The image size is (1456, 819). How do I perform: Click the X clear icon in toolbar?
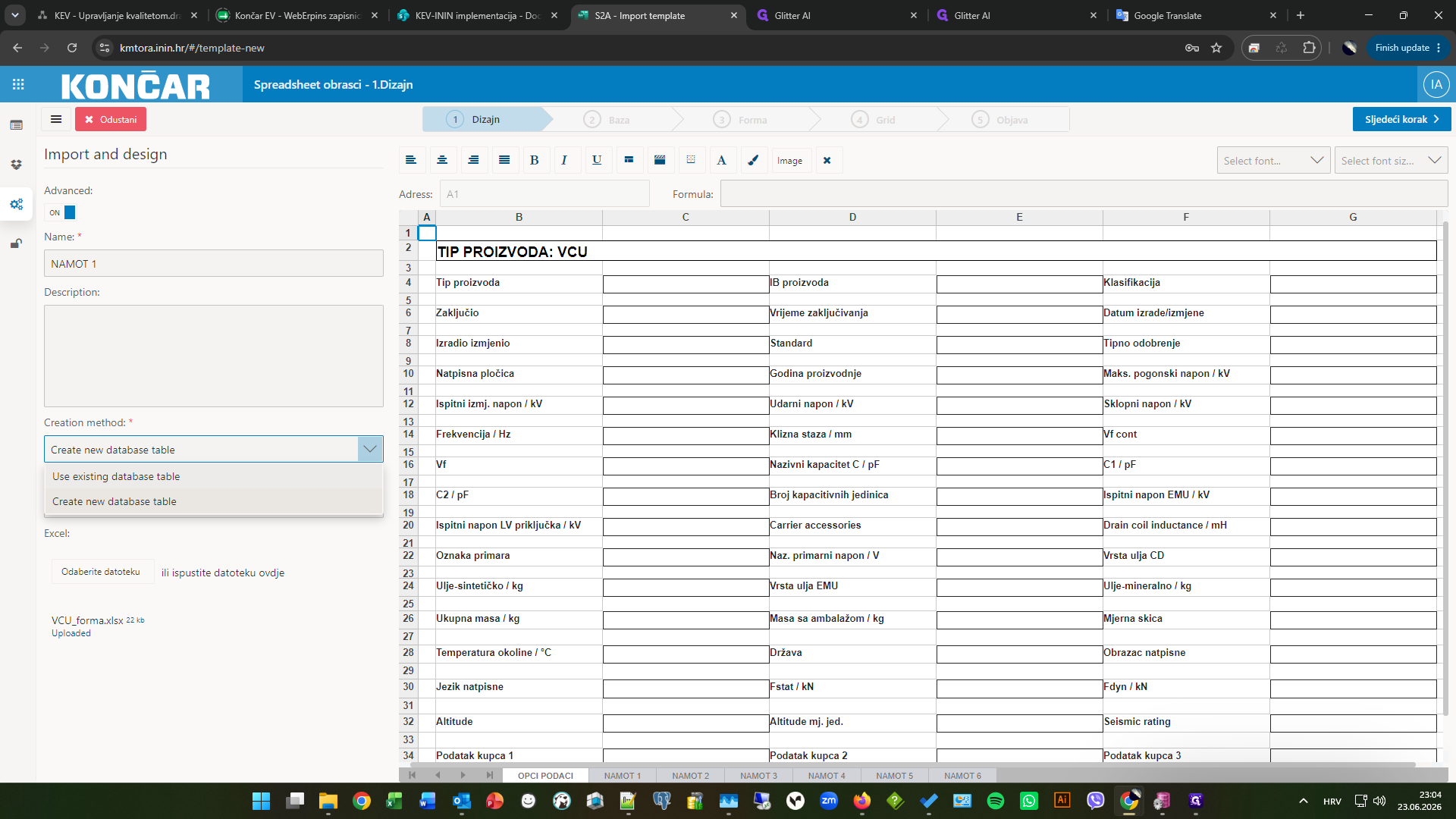(827, 160)
